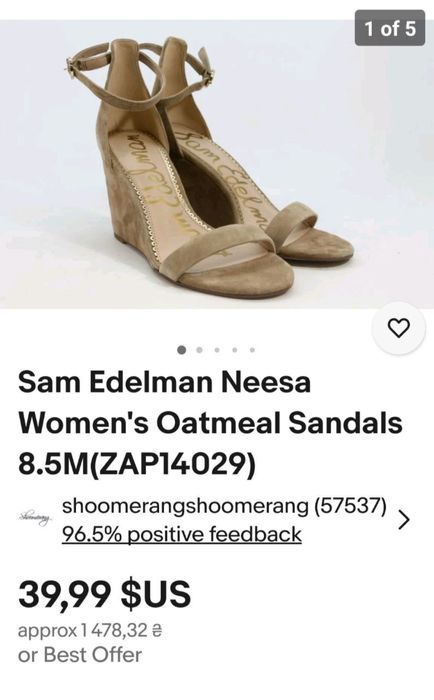Tap the approx 1 478,32 ₴ conversion text

pos(90,631)
